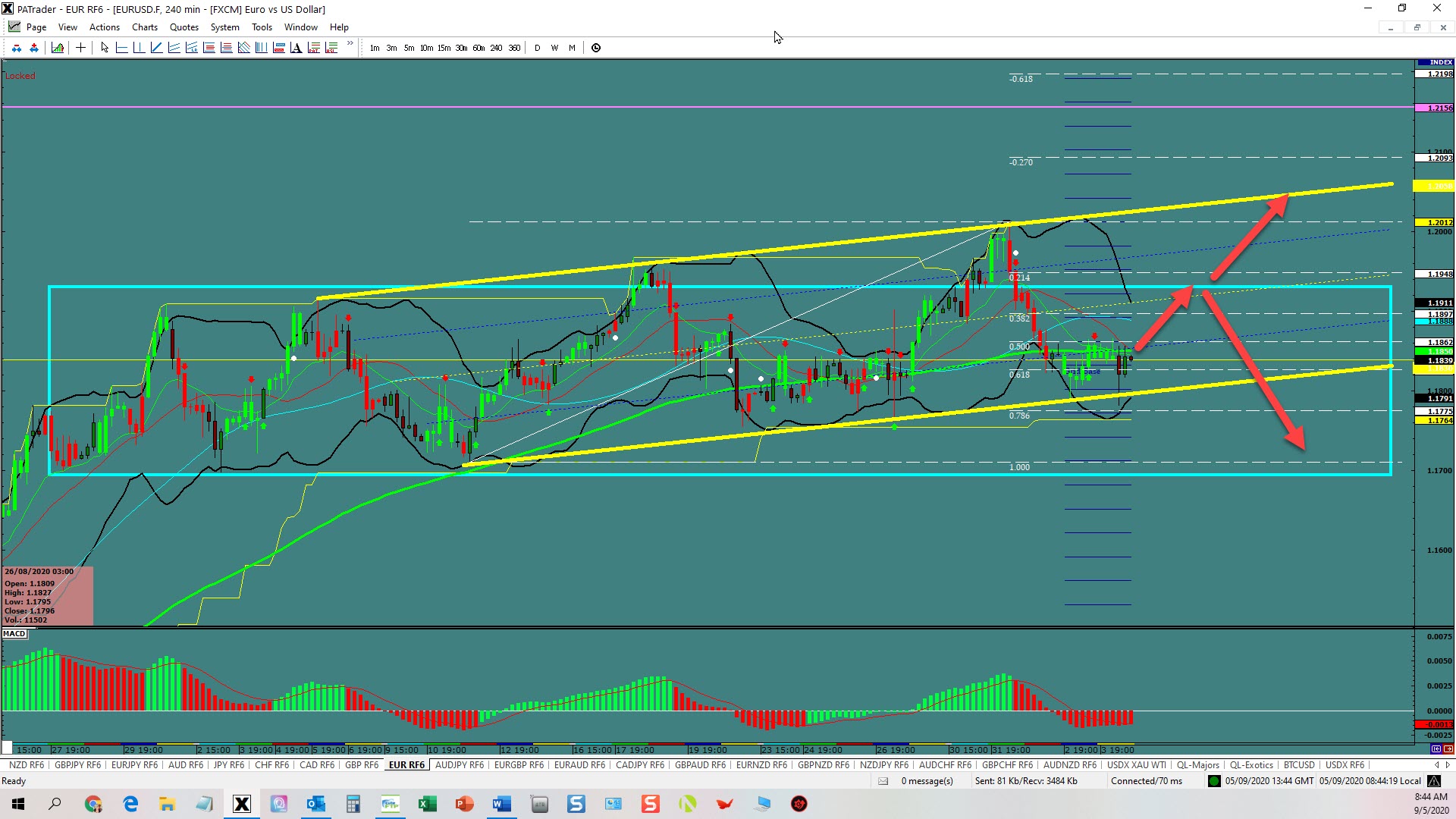Open Windows Start menu
Screen dimensions: 1456x819
[18, 804]
